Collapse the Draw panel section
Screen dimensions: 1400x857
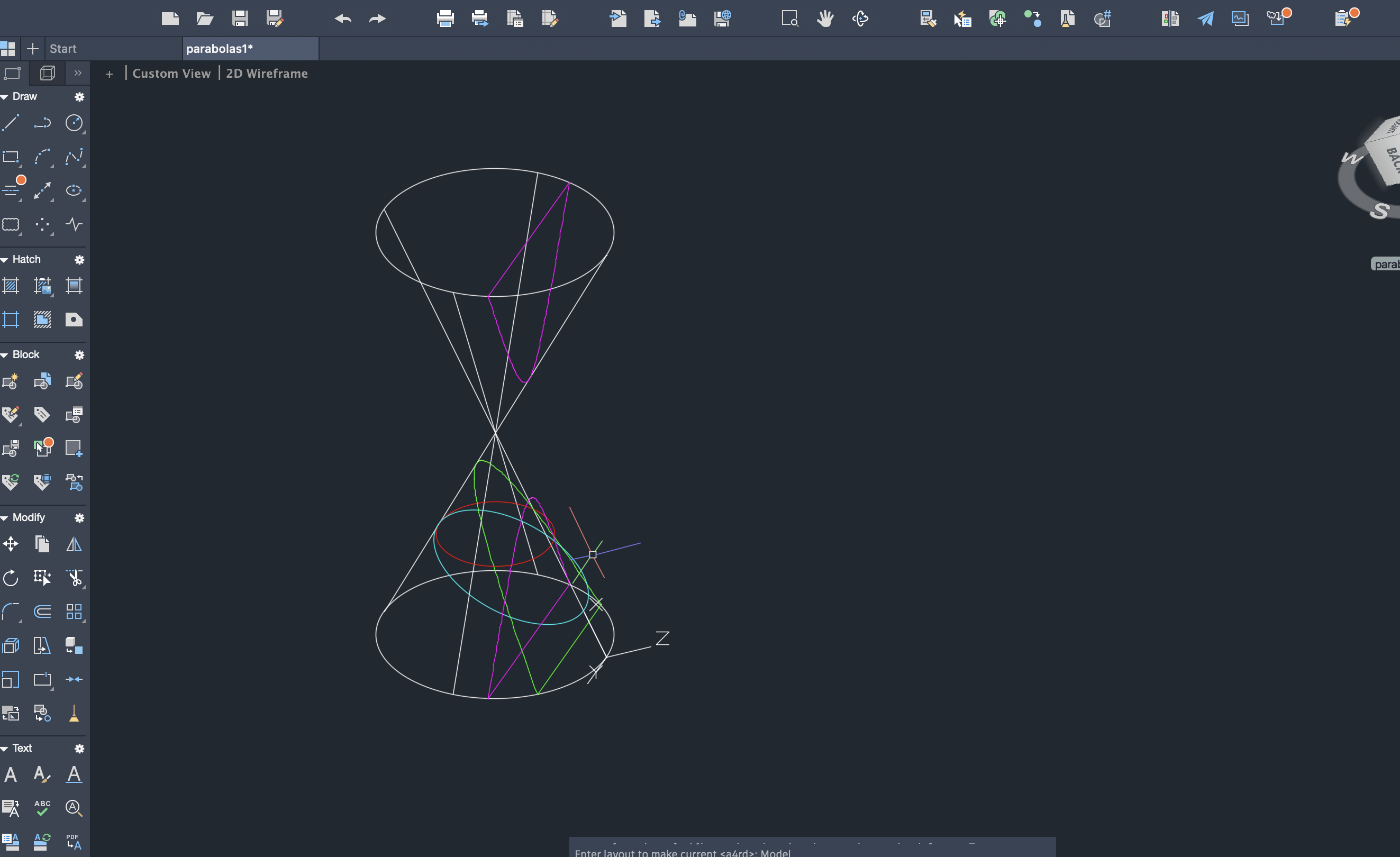click(5, 97)
